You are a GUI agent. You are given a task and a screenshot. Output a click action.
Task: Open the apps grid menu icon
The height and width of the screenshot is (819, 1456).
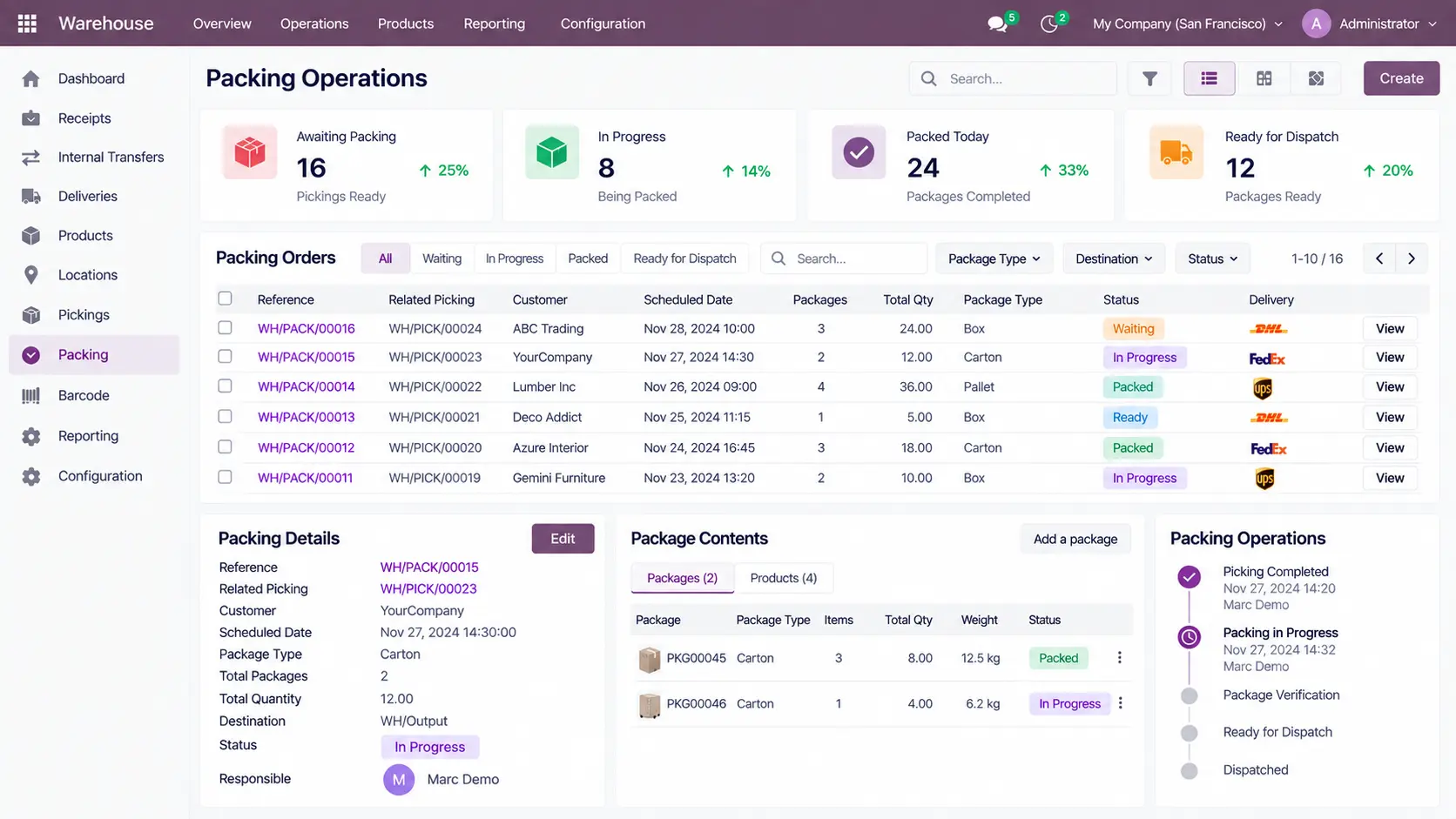click(x=27, y=23)
